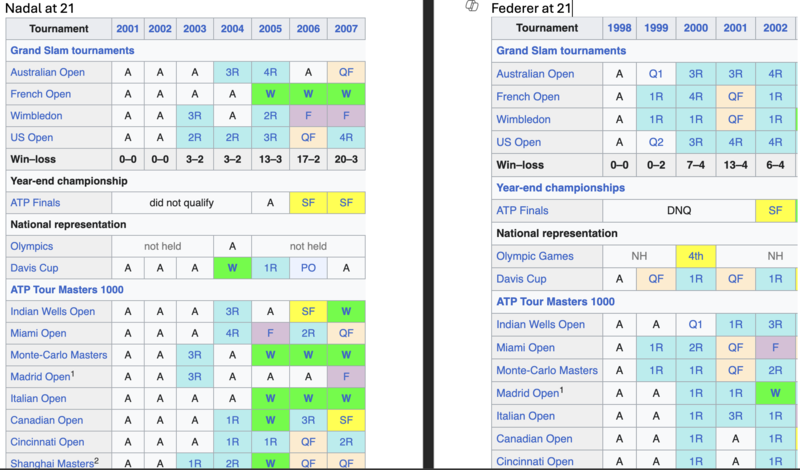Click the 20–3 win-loss cell in Nadal's table
This screenshot has height=470, width=800.
coord(346,159)
